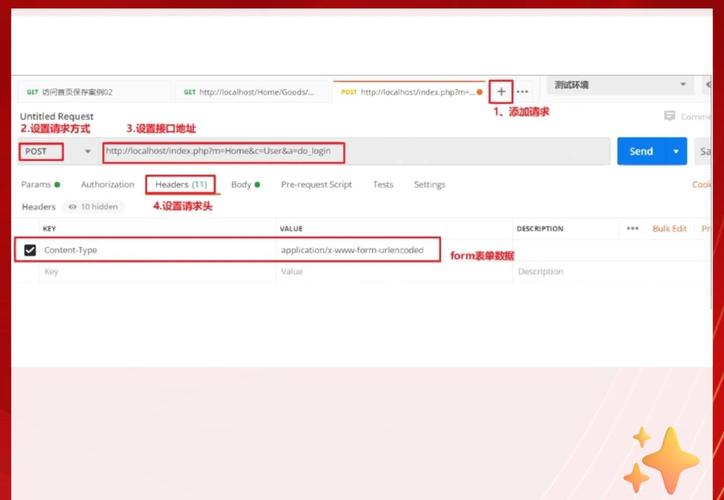Click the empty Key field in new row

click(150, 272)
